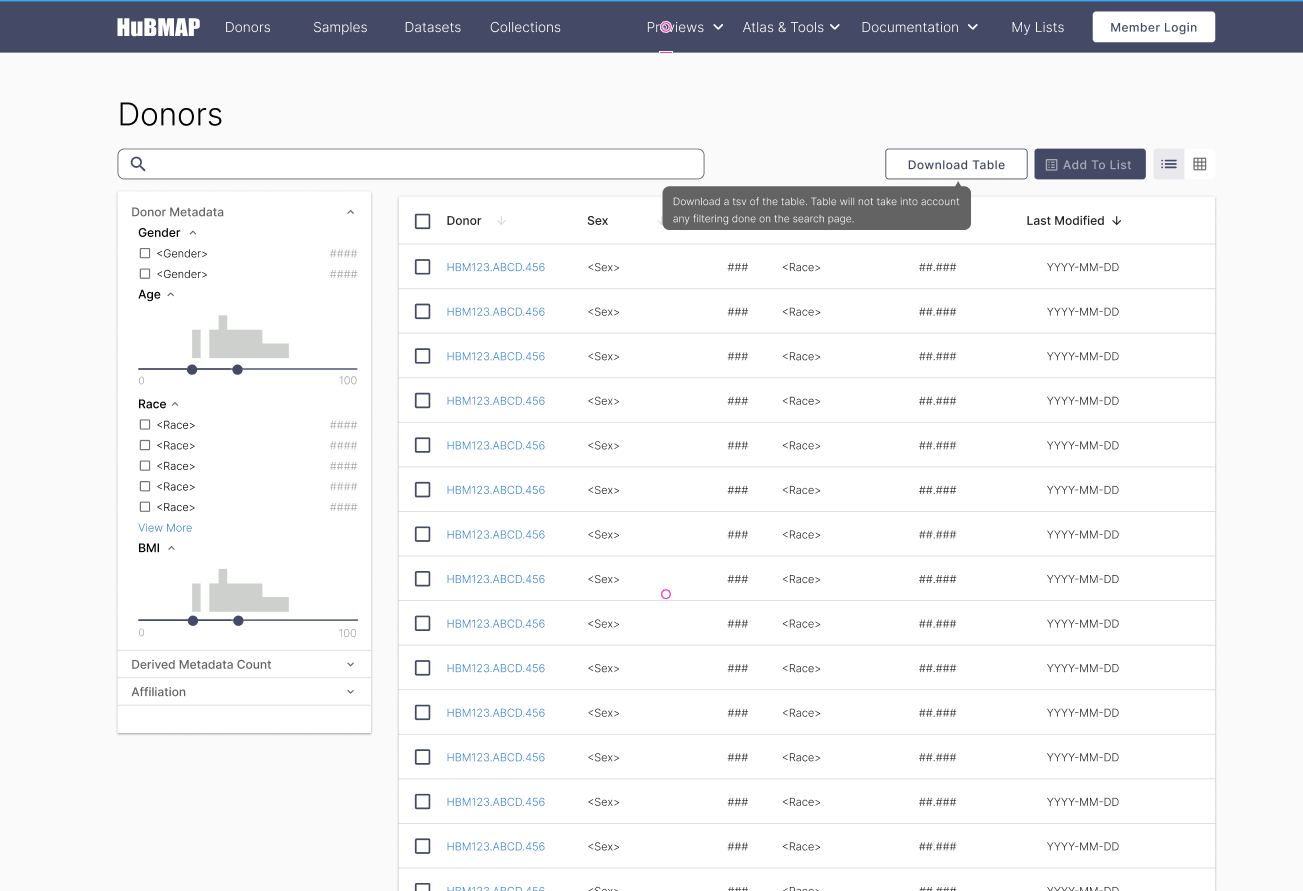Switch to list view using the list icon
1303x891 pixels.
[x=1168, y=163]
